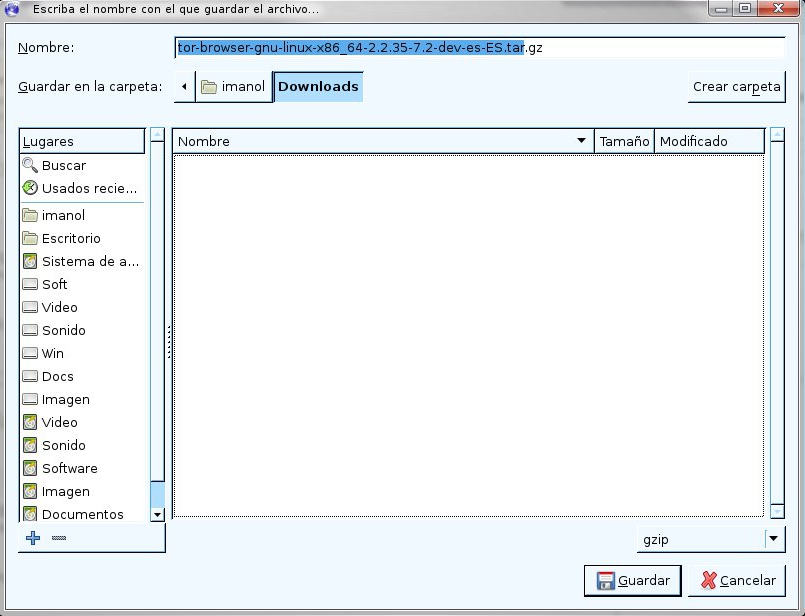
Task: Select the imanol folder icon in Lugares
Action: tap(30, 215)
